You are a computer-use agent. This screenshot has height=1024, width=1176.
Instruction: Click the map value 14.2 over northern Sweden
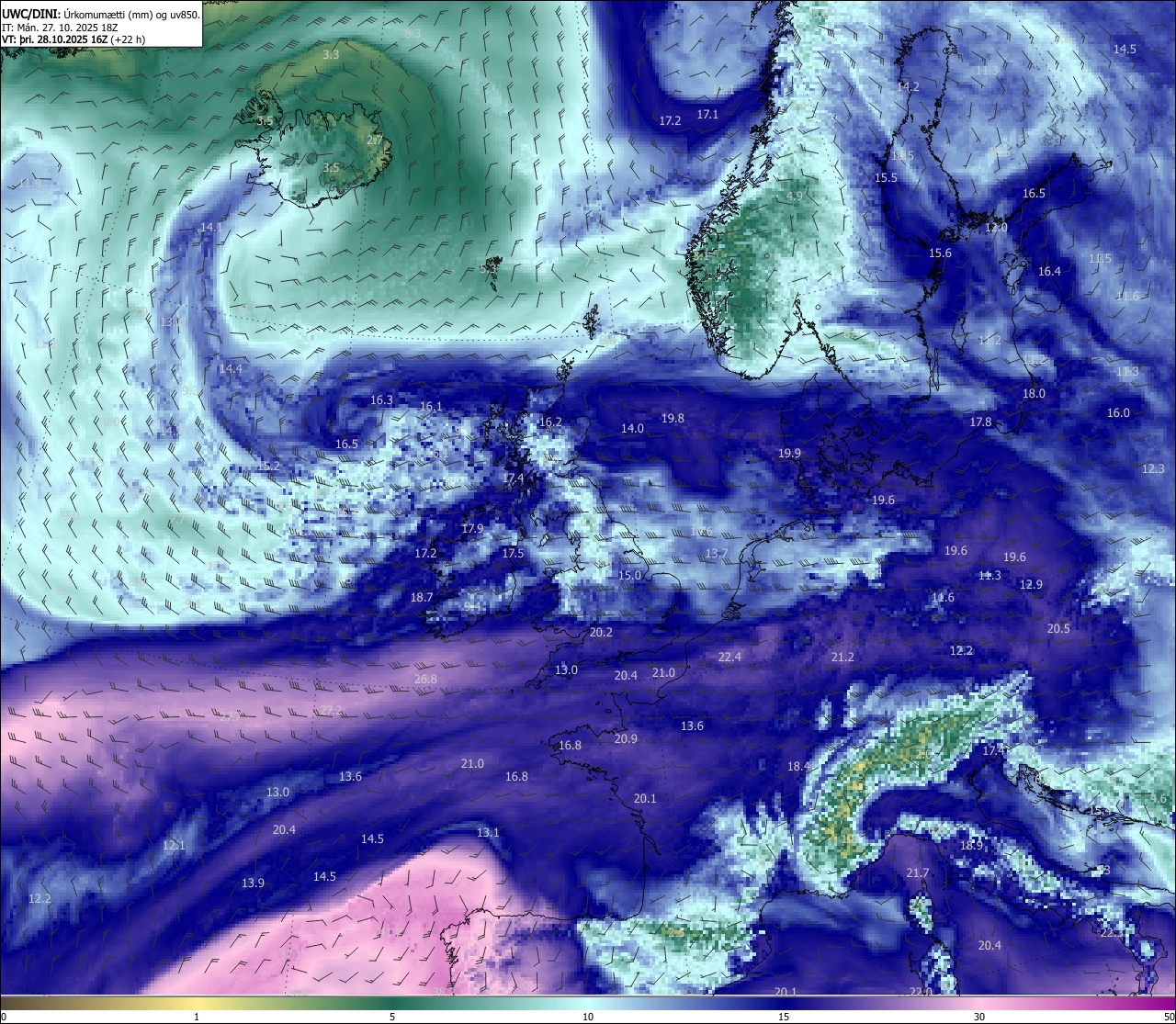(908, 87)
